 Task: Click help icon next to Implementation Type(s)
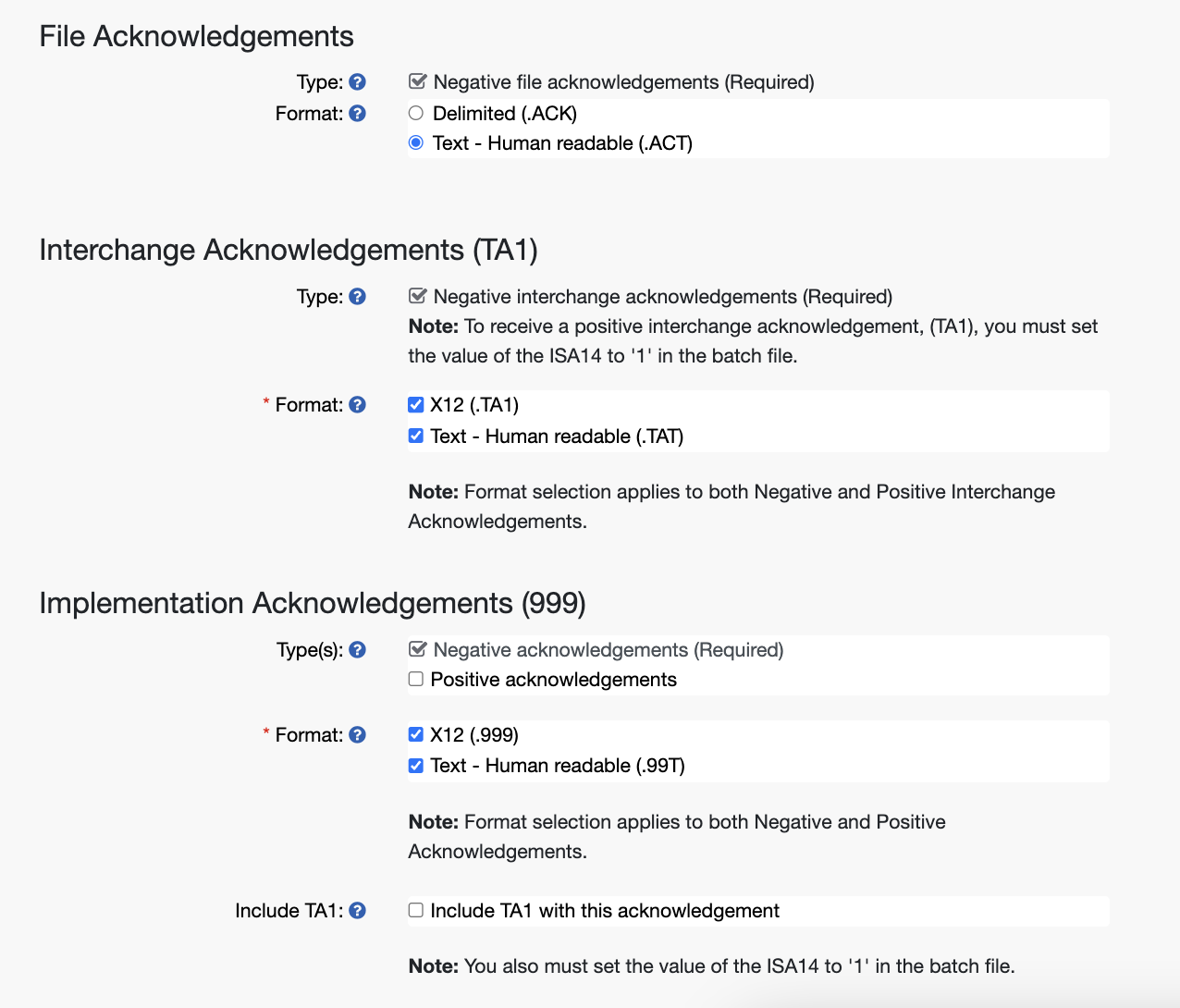358,650
